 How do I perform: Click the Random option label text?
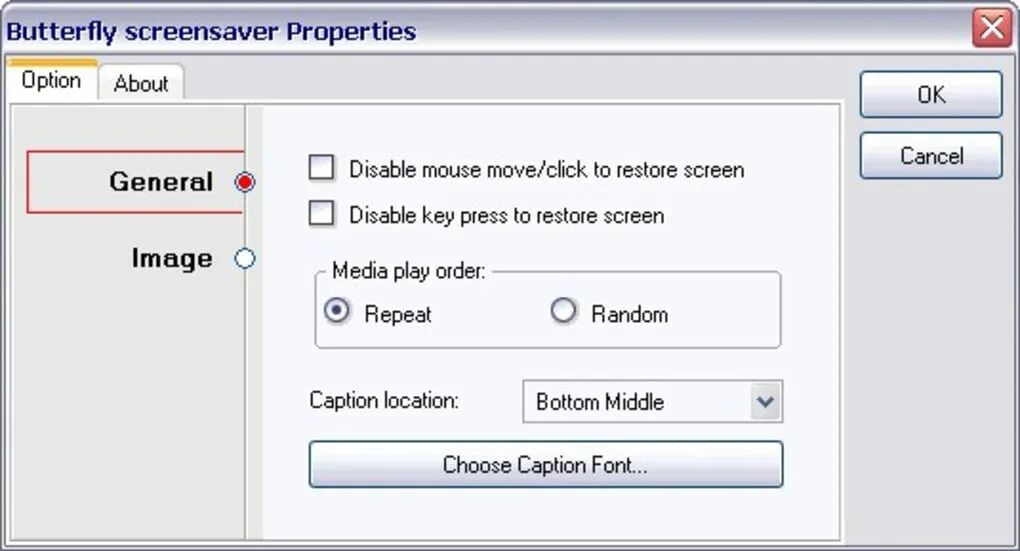tap(629, 315)
